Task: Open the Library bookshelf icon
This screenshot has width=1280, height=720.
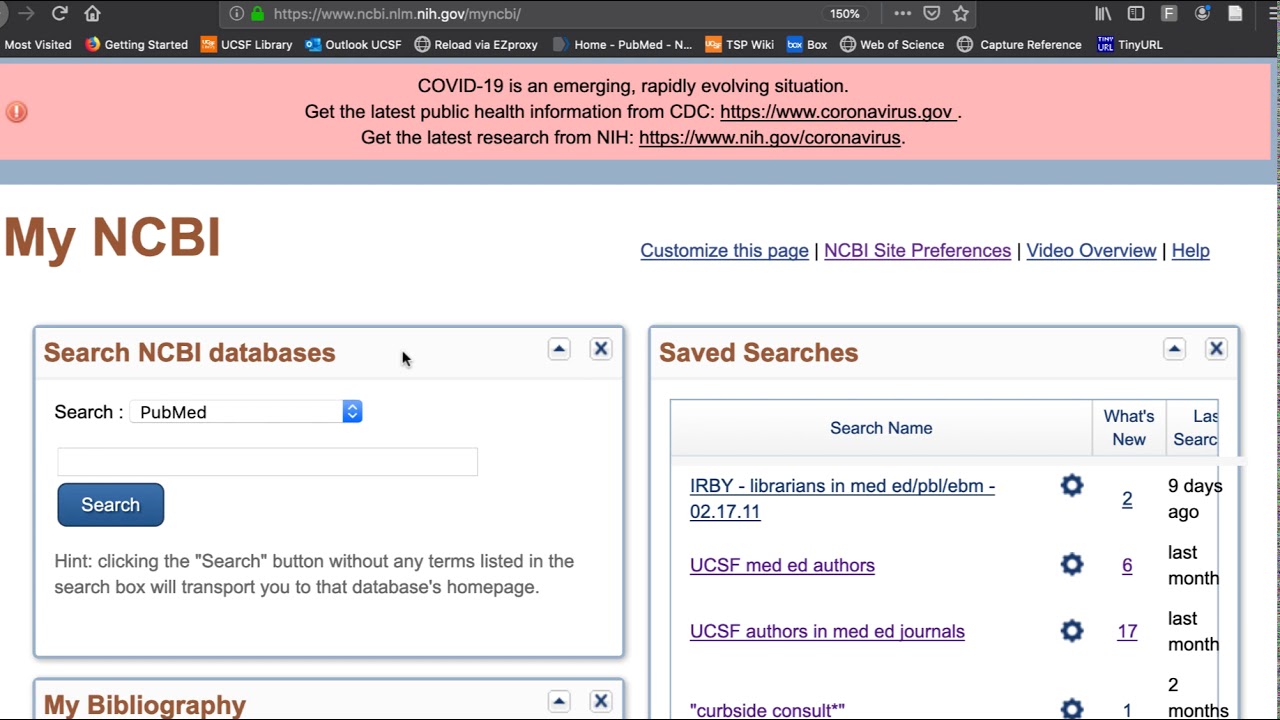Action: coord(1103,14)
